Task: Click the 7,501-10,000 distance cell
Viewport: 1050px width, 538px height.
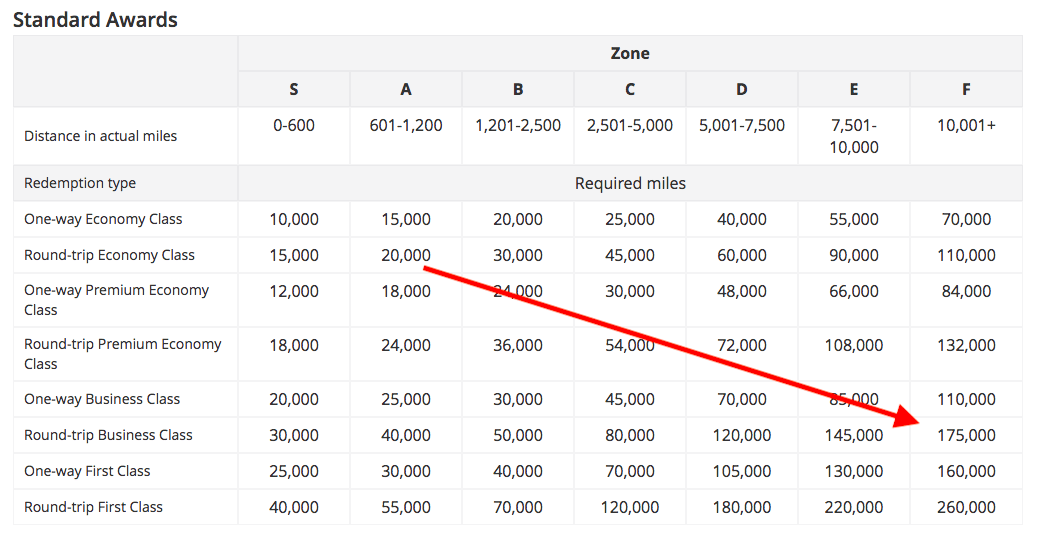Action: [854, 136]
